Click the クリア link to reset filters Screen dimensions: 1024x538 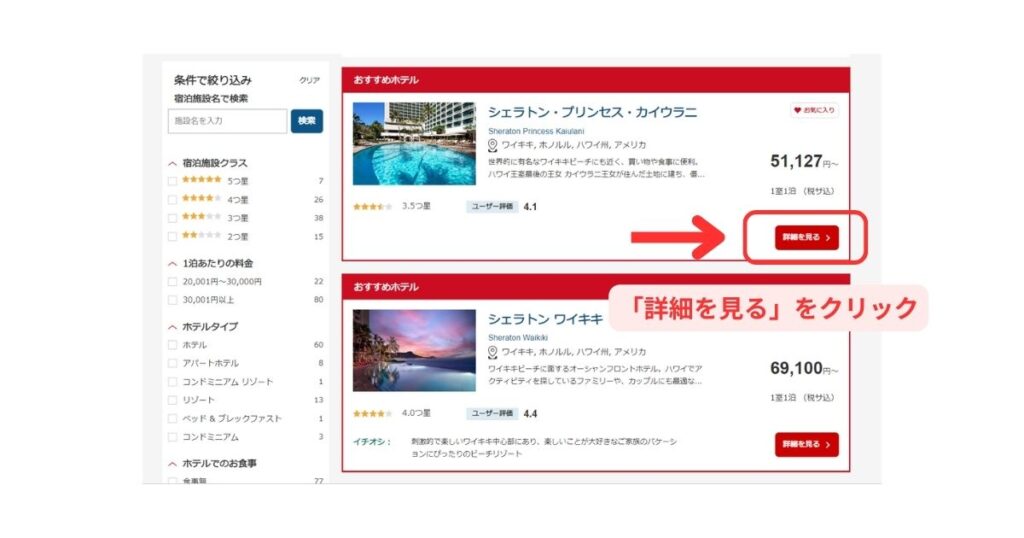point(309,80)
